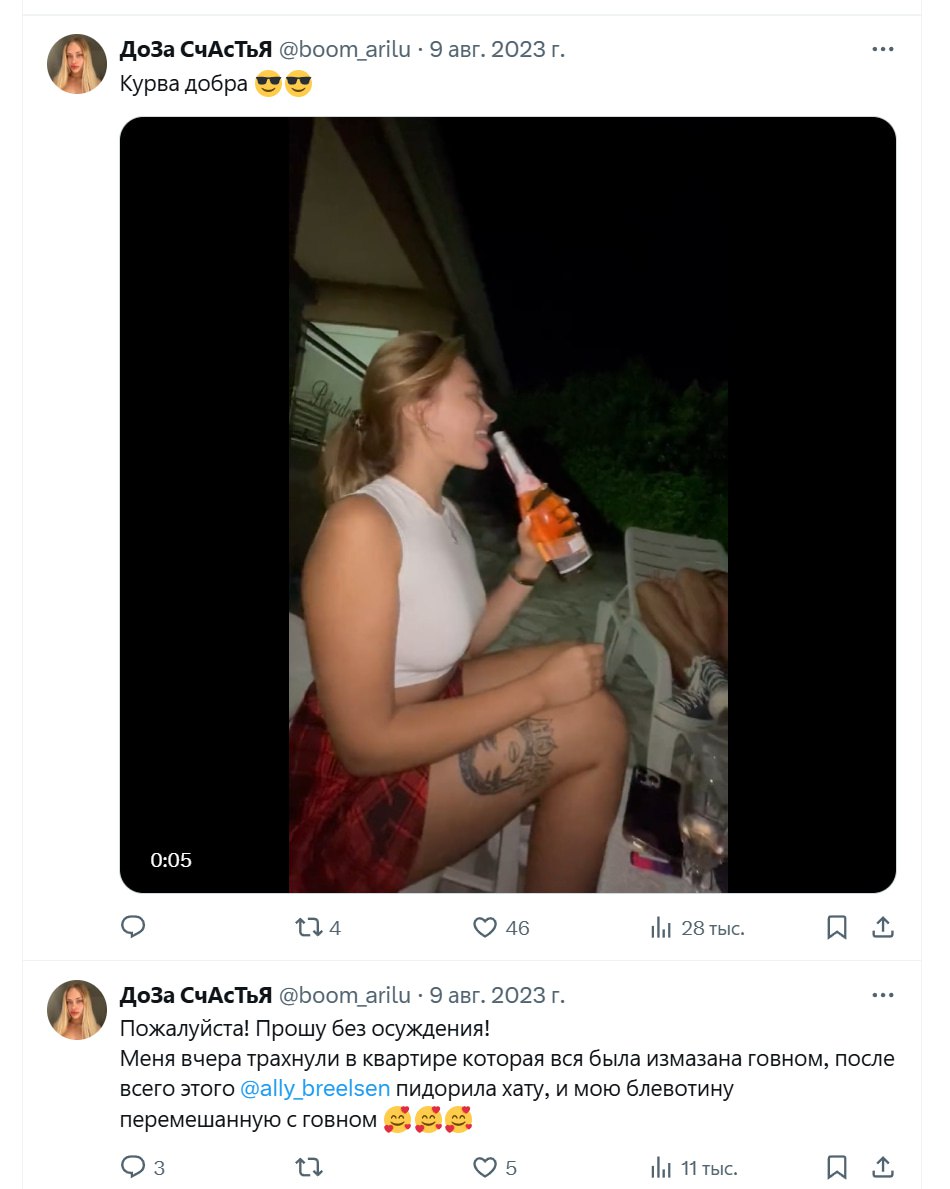The width and height of the screenshot is (950, 1189).
Task: Open the first tweet's 9 авг. 2023 timestamp
Action: tap(497, 50)
